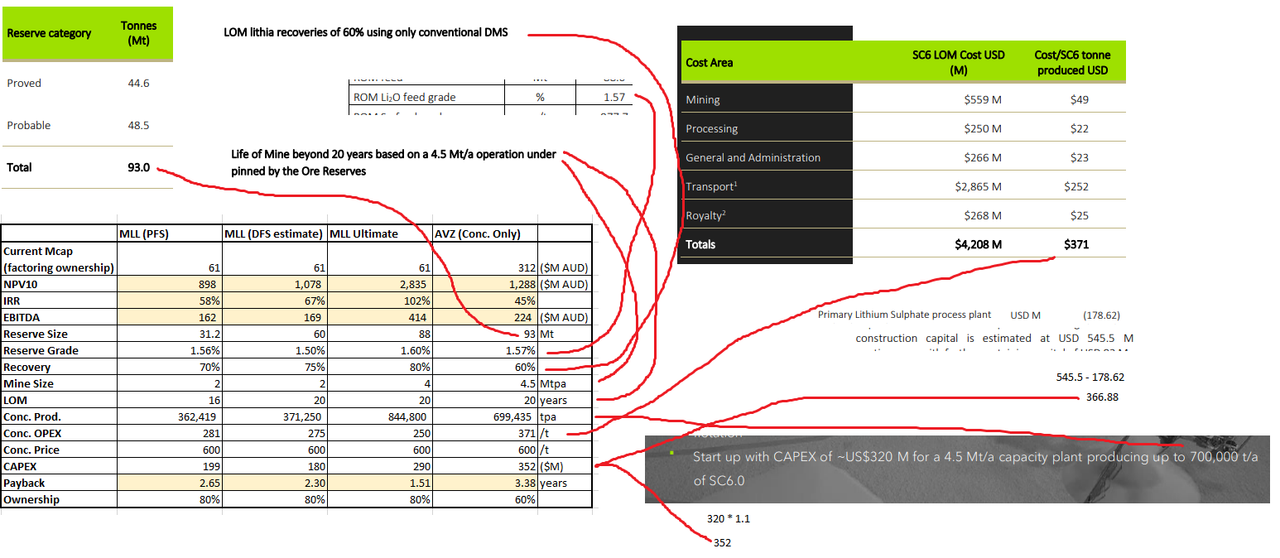The height and width of the screenshot is (558, 1280).
Task: Select the Royalty LOM cost $268 M
Action: [x=981, y=216]
